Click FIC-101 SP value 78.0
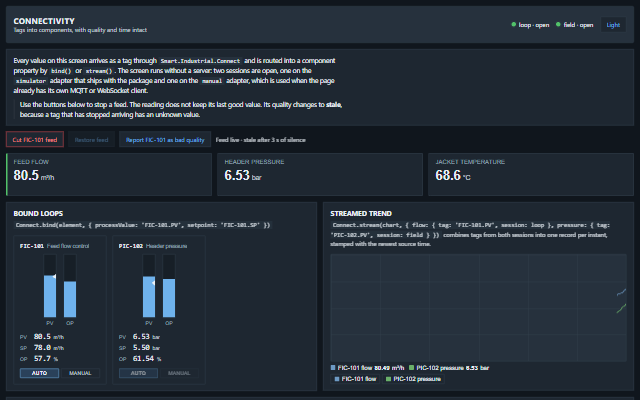This screenshot has width=640, height=400. 42,348
